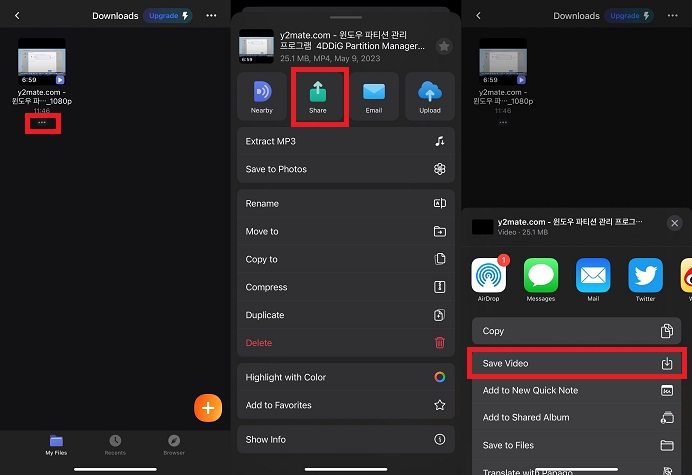The image size is (692, 475).
Task: Toggle the favorite star in file header
Action: [444, 46]
